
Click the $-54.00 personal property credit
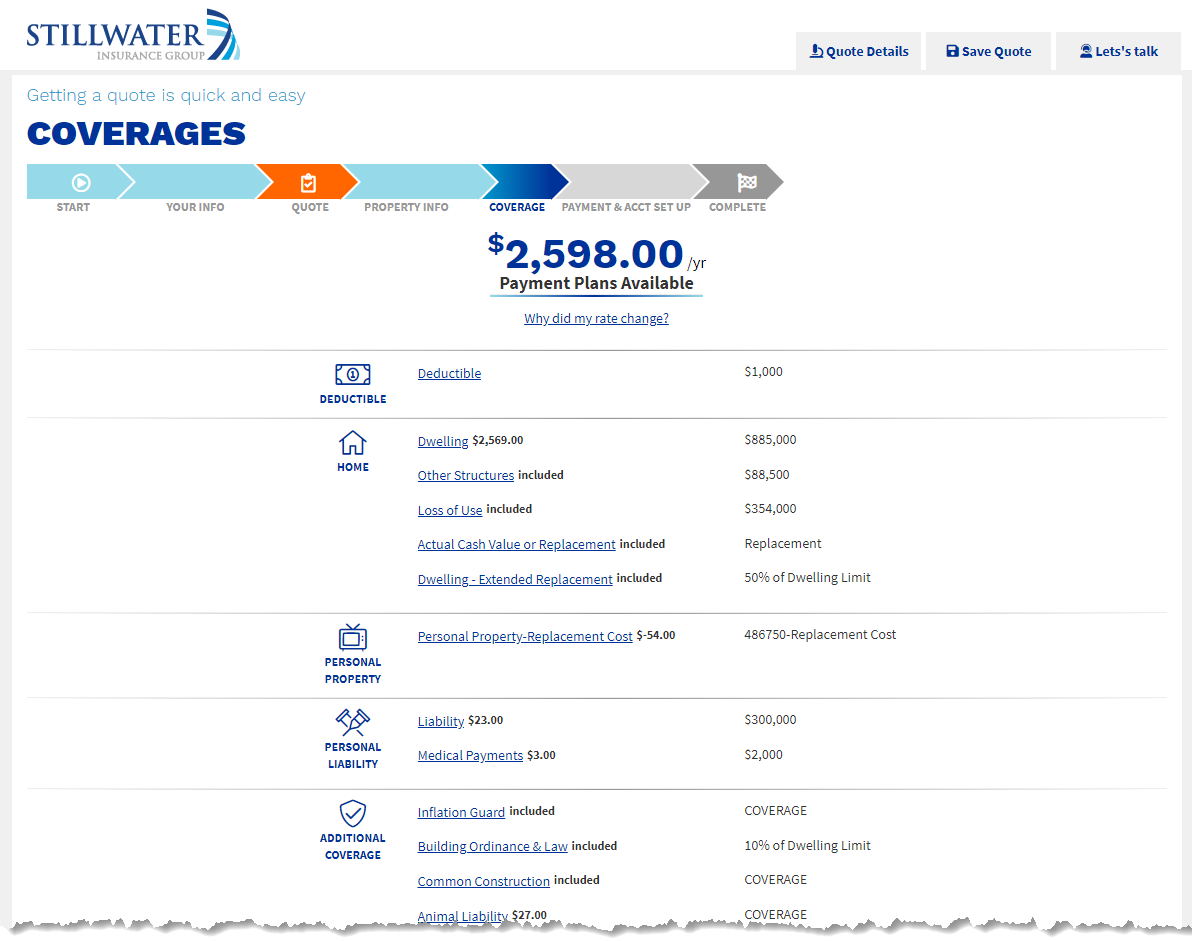655,635
